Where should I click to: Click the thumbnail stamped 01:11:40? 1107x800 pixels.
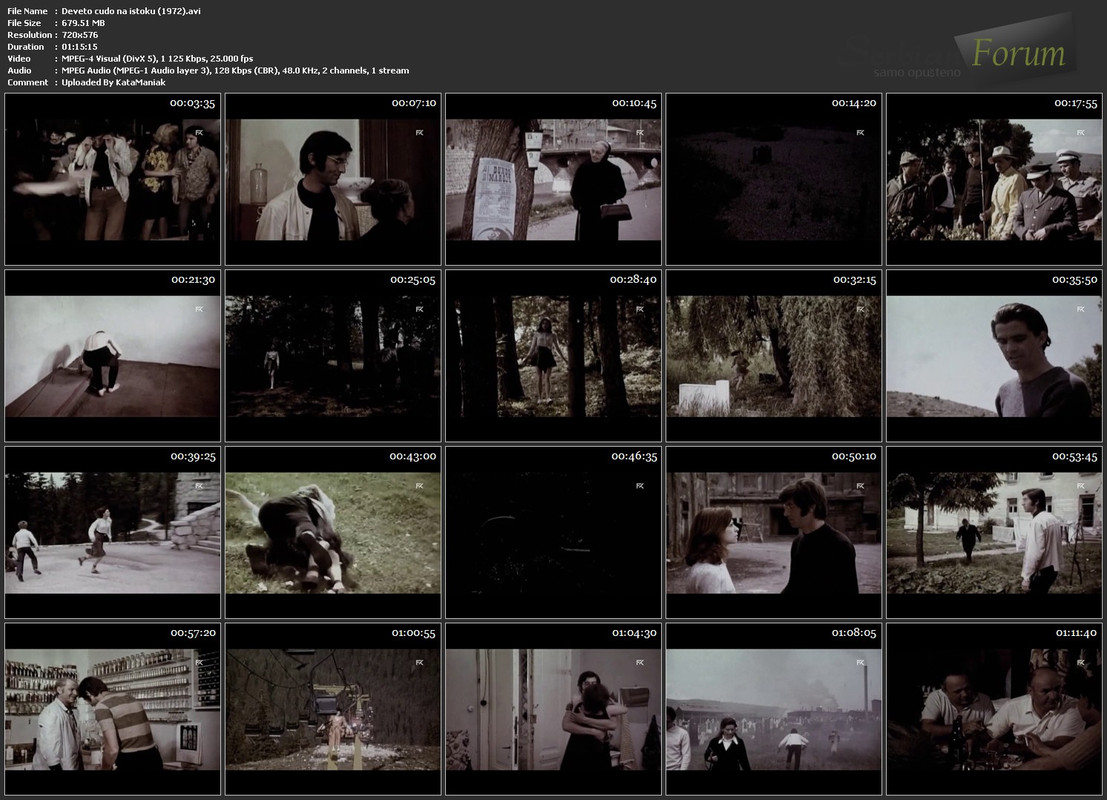993,709
